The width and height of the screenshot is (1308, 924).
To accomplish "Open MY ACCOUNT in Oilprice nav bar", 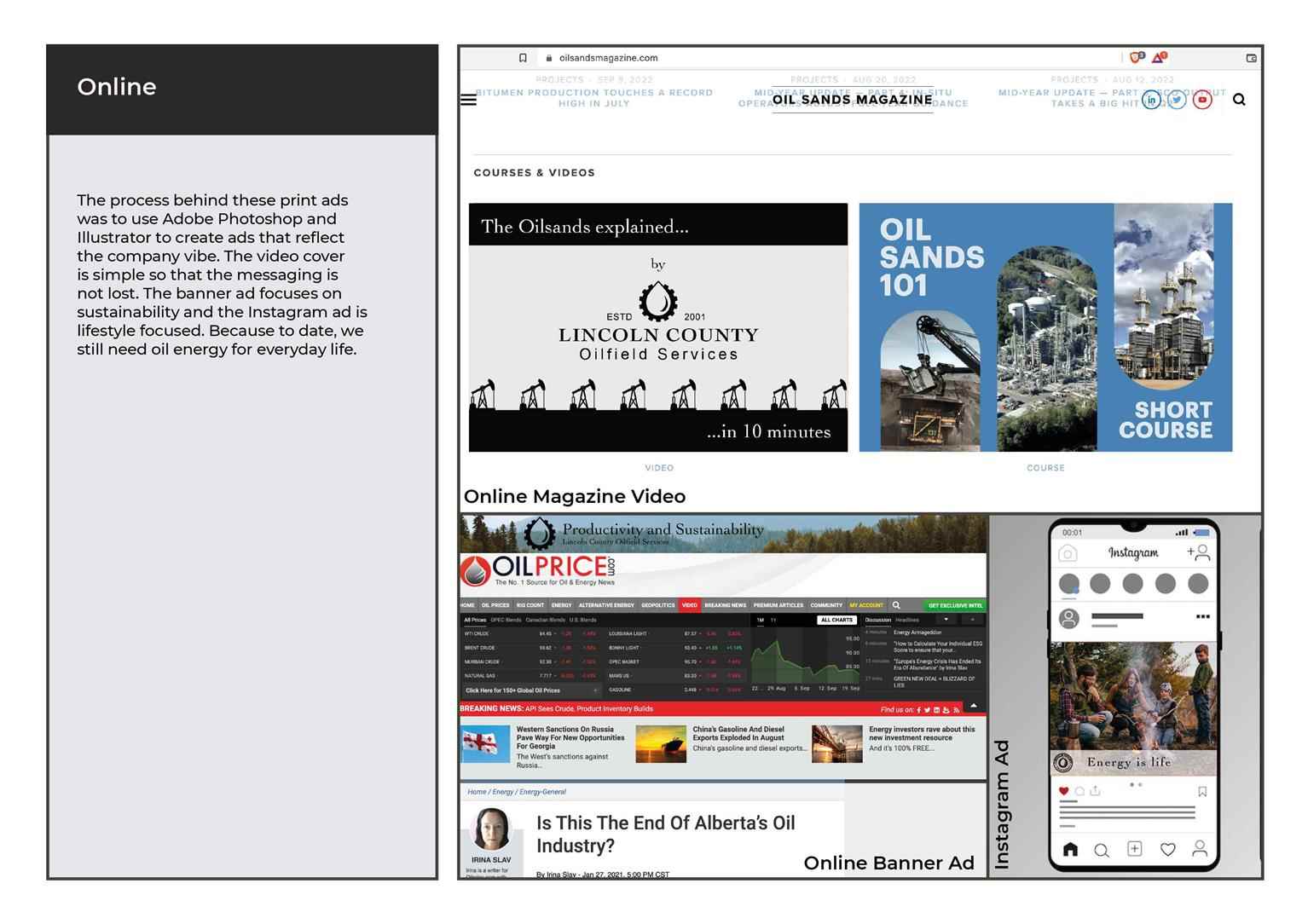I will tap(866, 605).
